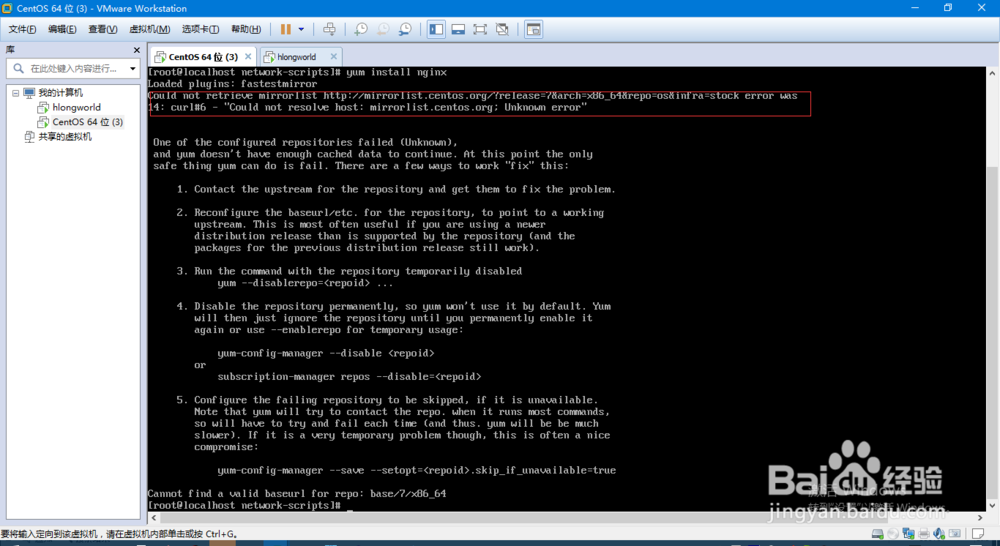Screen dimensions: 1000x546
Task: Click the printer status icon
Action: (923, 534)
